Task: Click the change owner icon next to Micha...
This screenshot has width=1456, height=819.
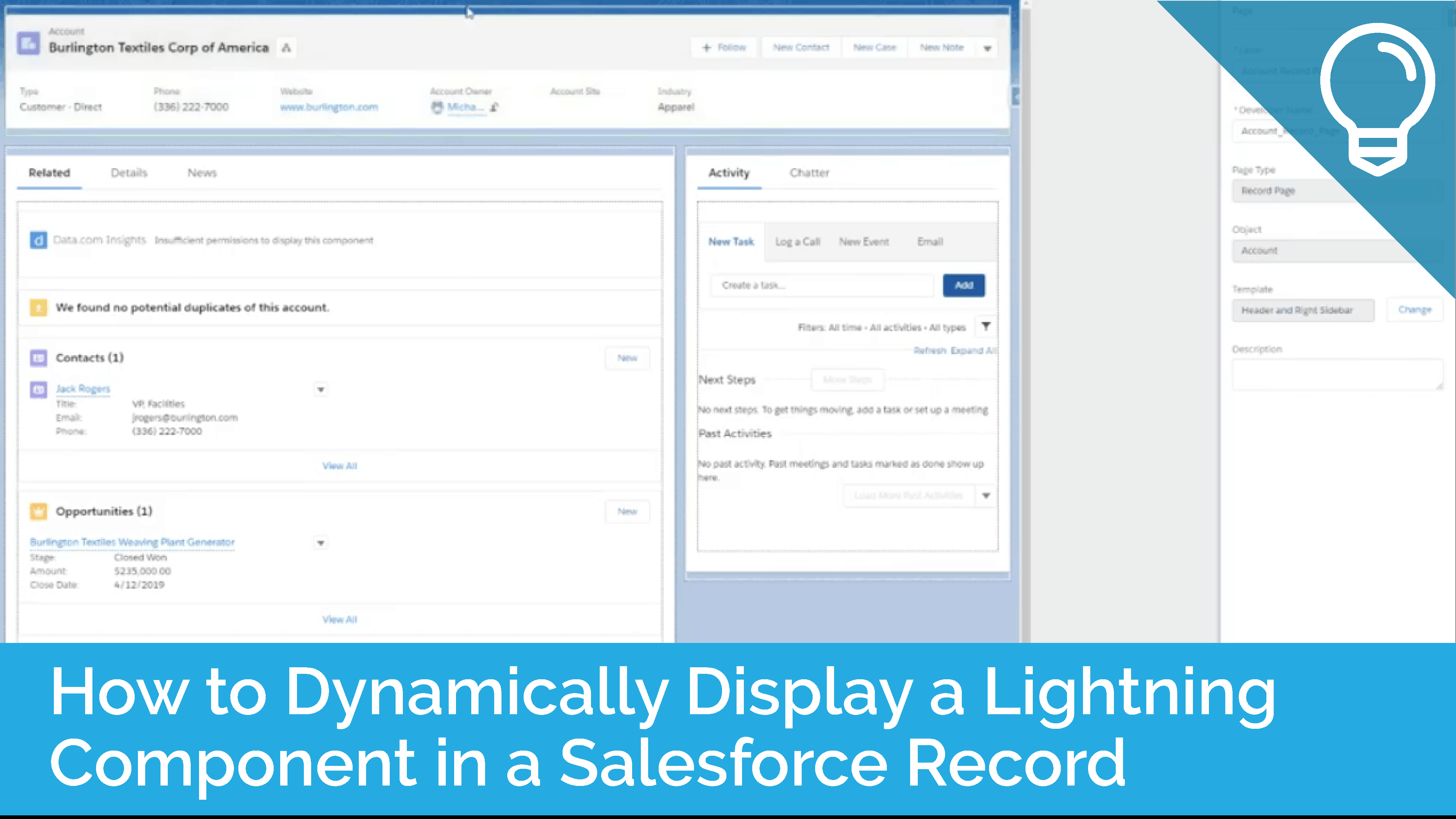Action: point(495,107)
